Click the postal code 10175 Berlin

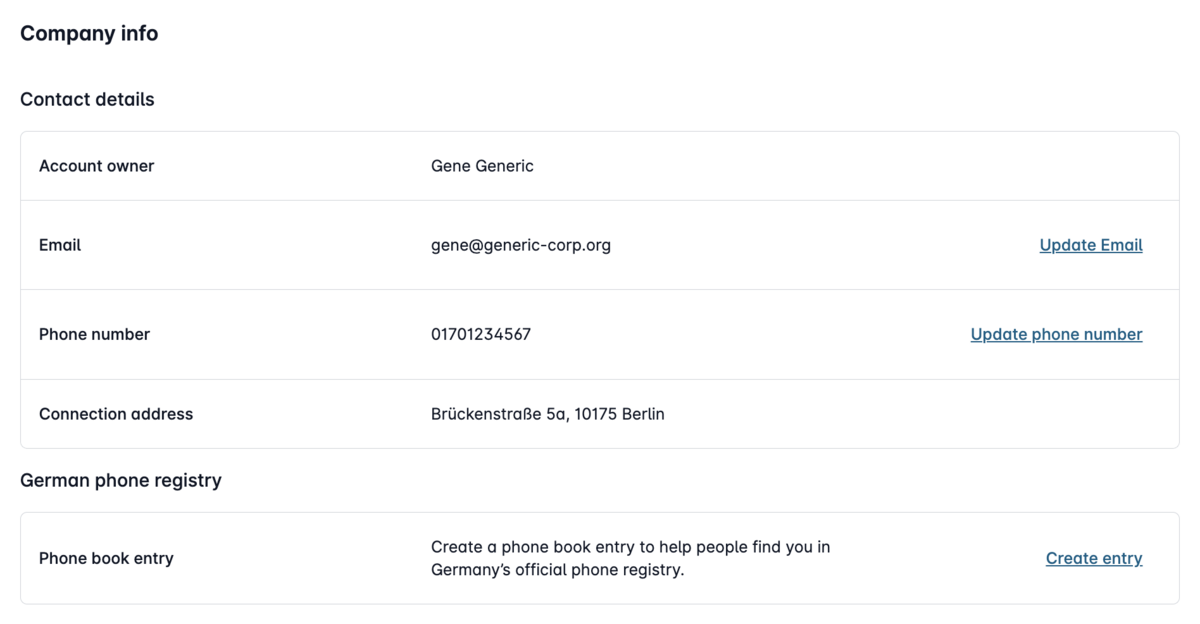coord(620,414)
